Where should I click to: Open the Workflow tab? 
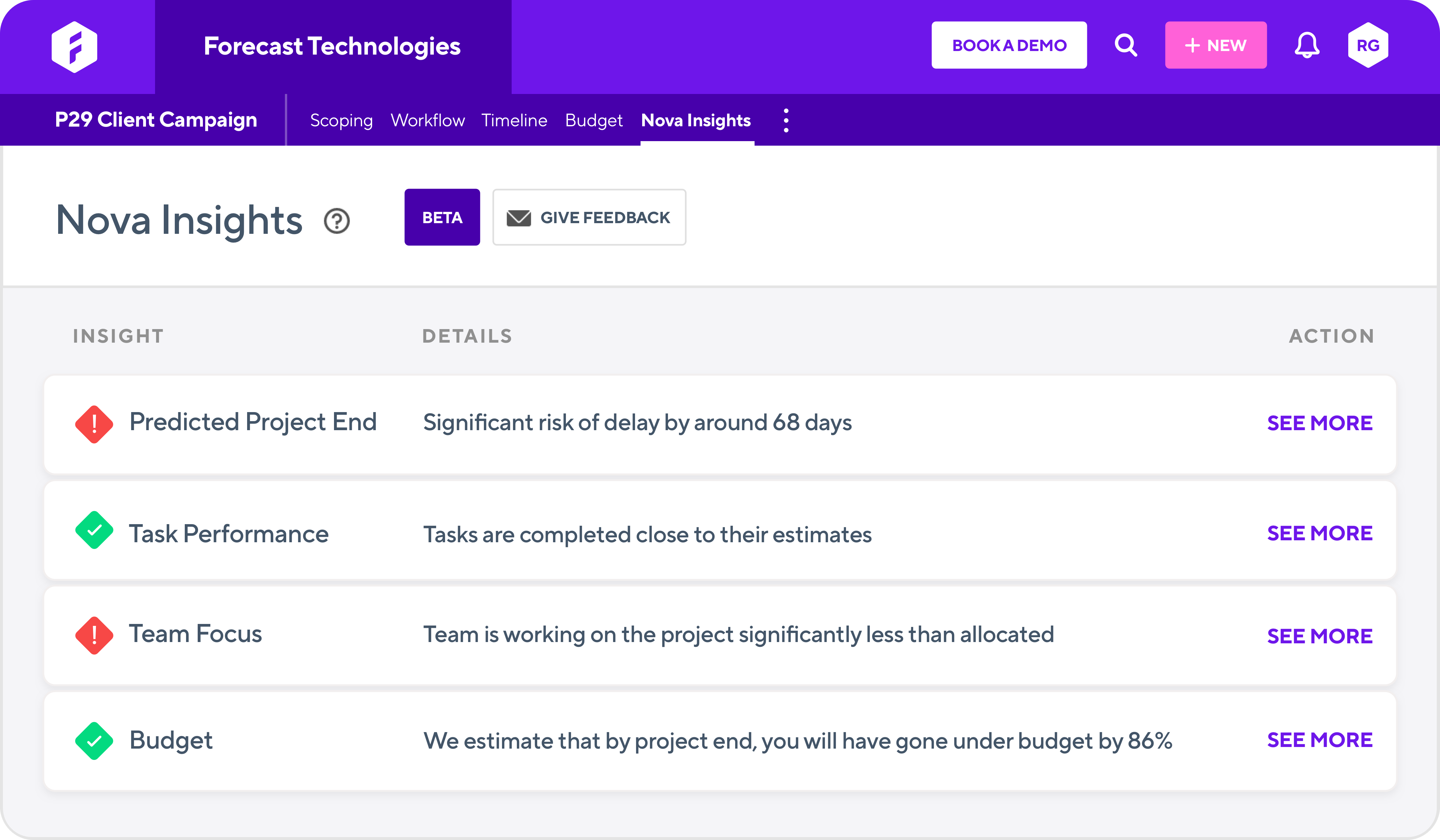(x=427, y=120)
